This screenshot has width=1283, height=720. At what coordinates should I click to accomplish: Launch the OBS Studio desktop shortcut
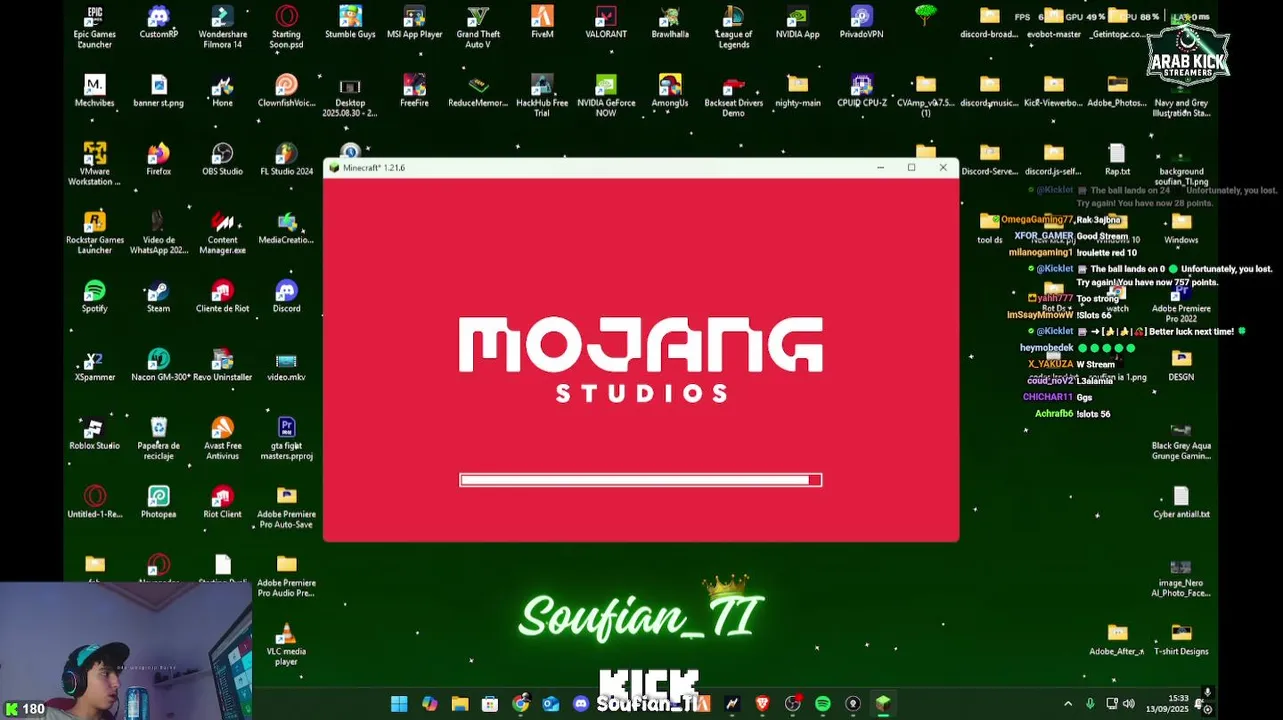pos(222,160)
